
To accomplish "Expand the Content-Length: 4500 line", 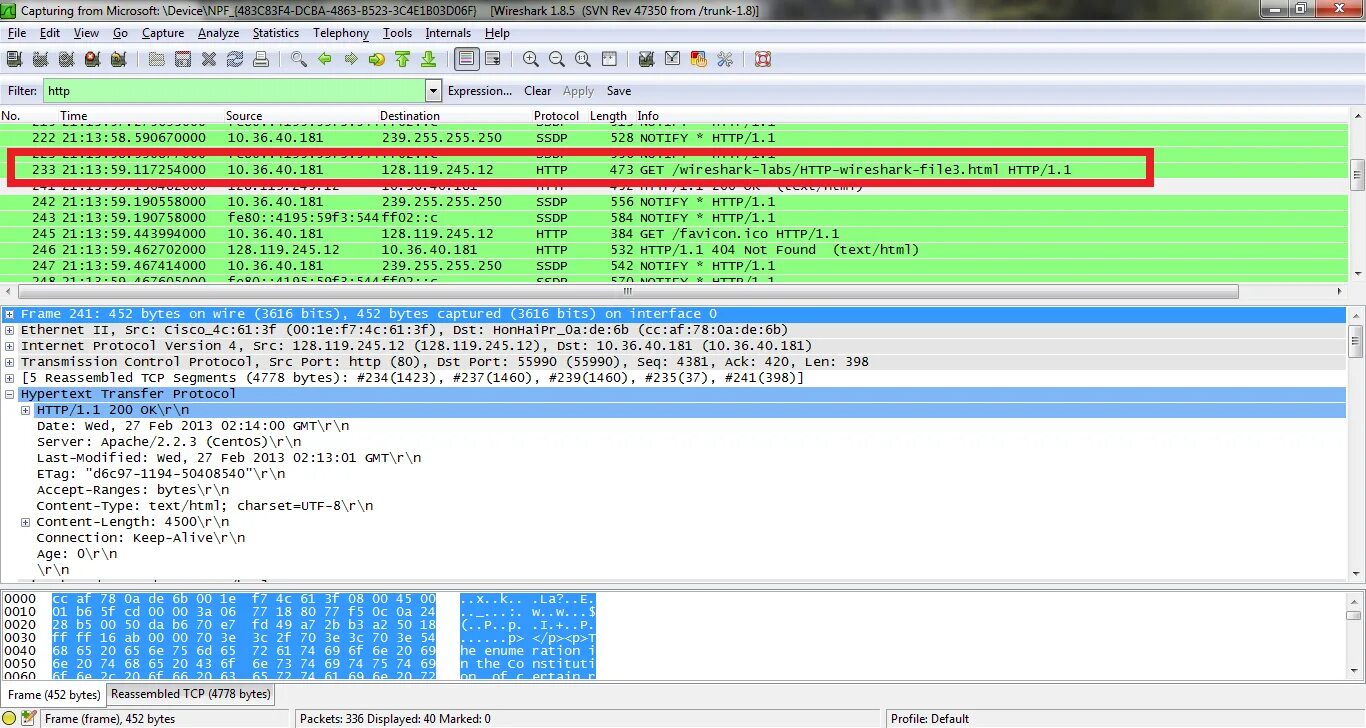I will point(26,522).
